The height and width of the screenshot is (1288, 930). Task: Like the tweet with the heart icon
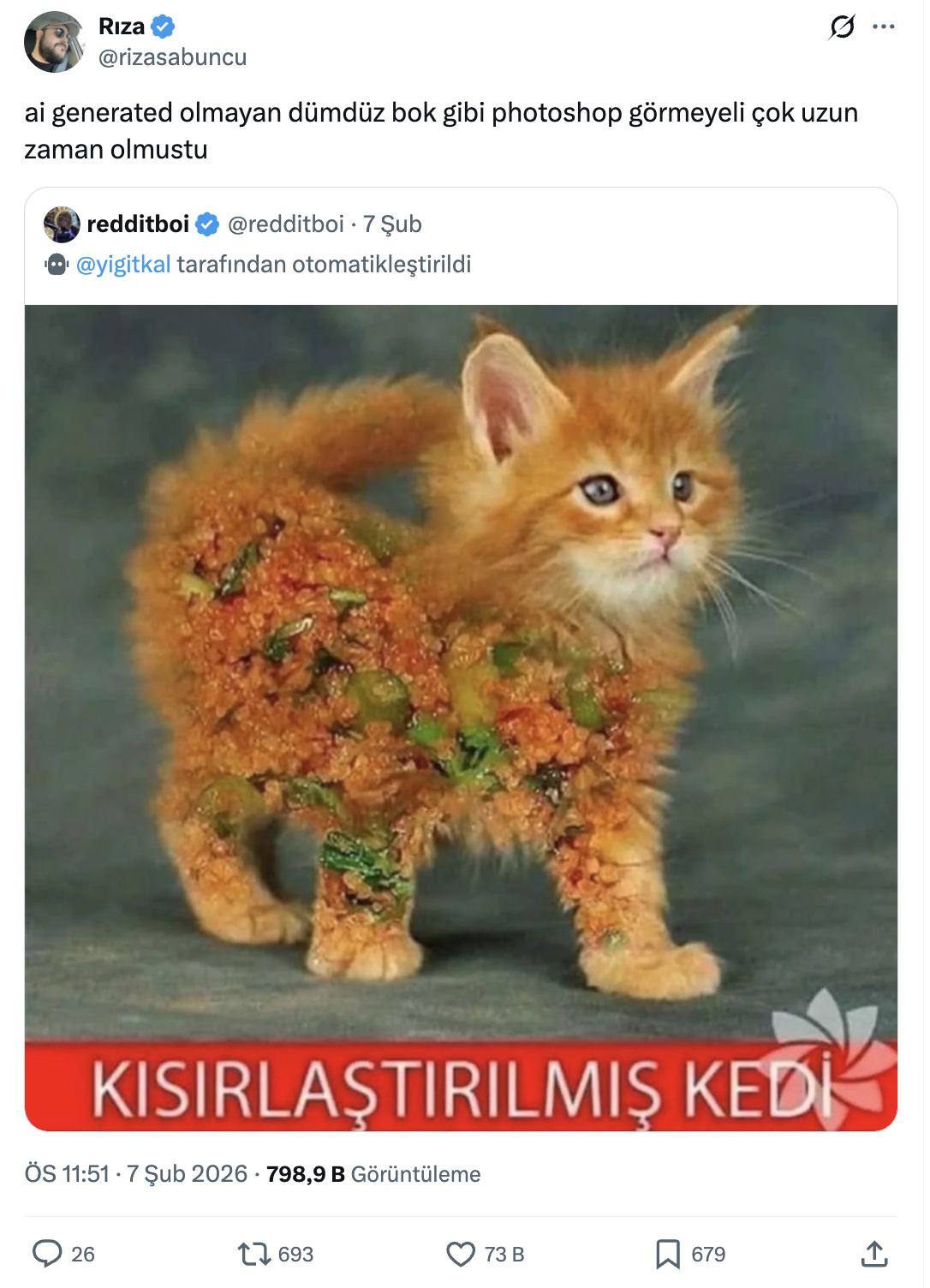tap(461, 1255)
